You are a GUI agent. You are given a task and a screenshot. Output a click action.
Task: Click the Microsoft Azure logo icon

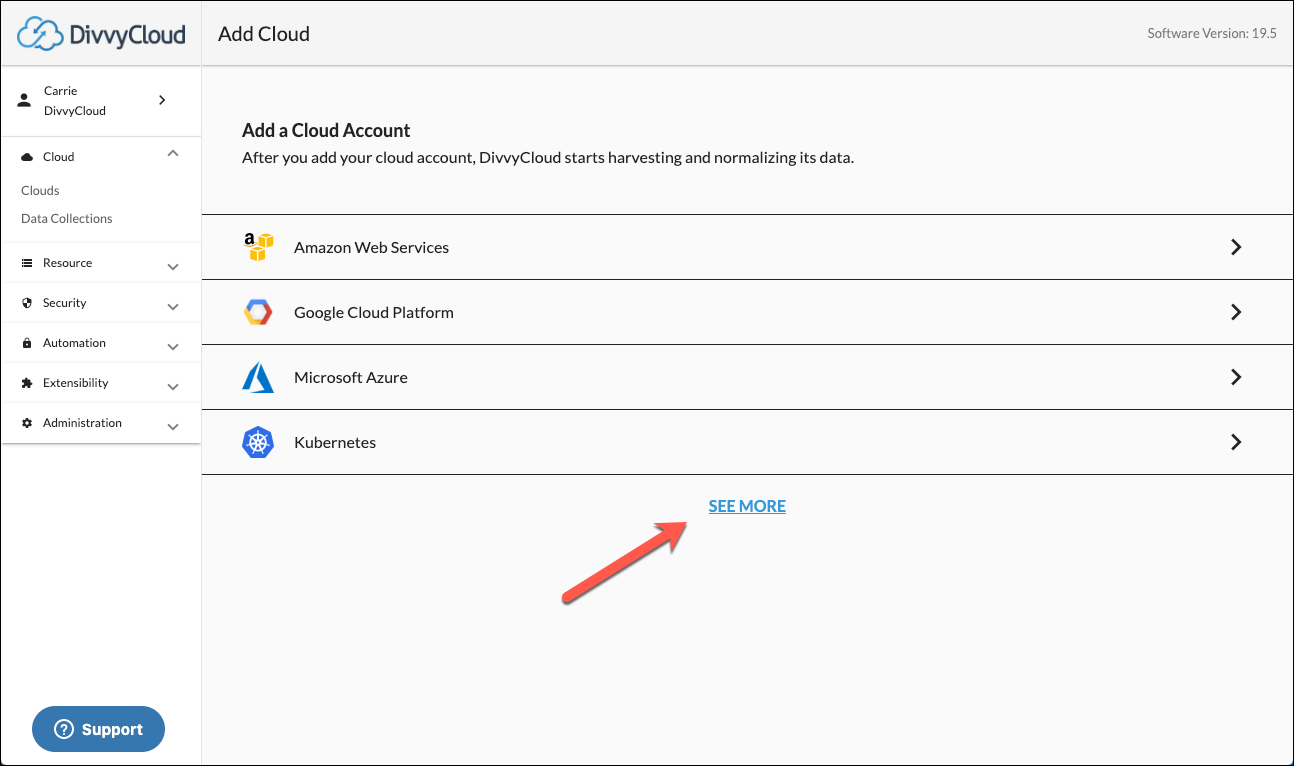click(258, 377)
